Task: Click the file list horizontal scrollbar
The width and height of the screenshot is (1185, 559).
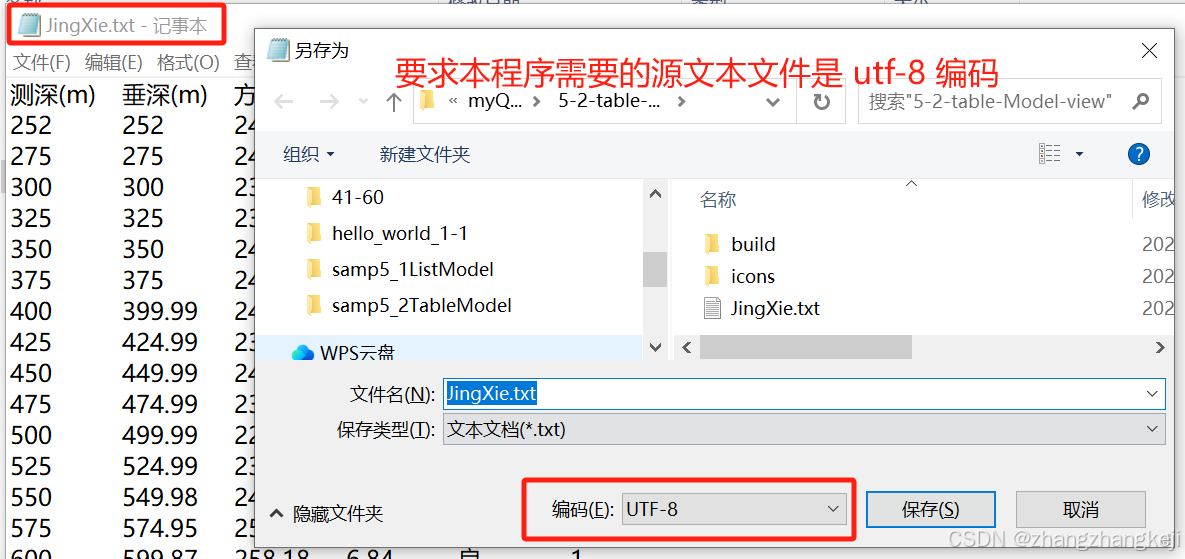Action: pos(806,347)
